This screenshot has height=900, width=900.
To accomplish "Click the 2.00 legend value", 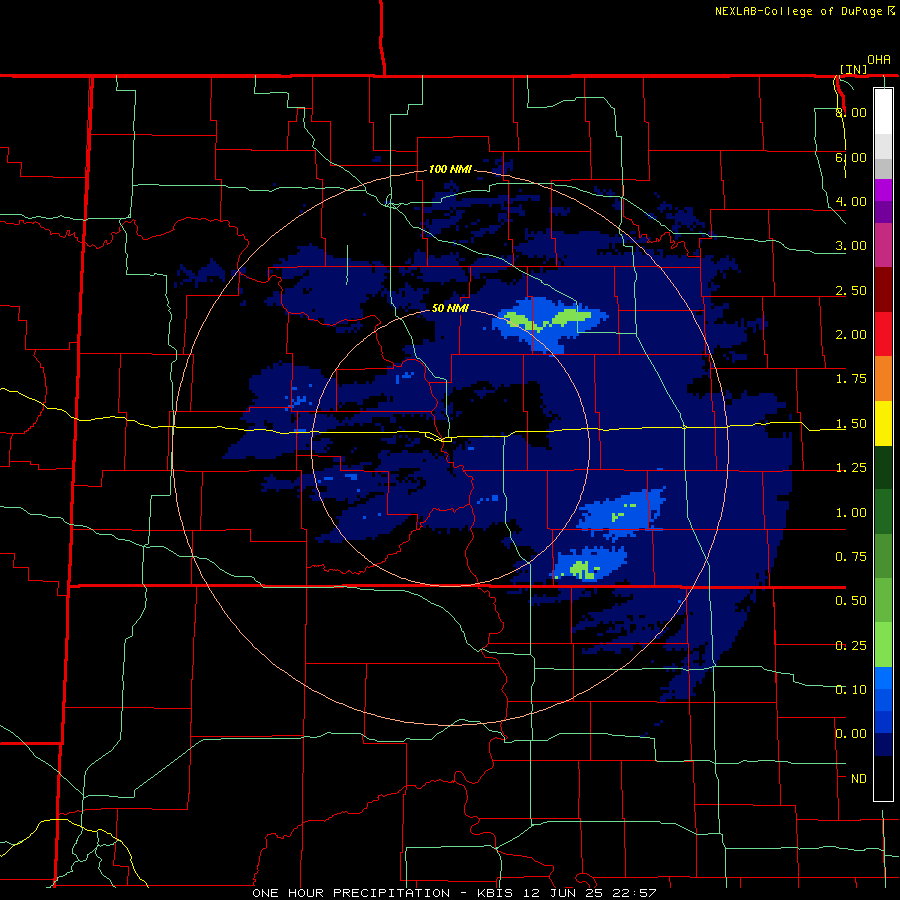I will point(851,335).
